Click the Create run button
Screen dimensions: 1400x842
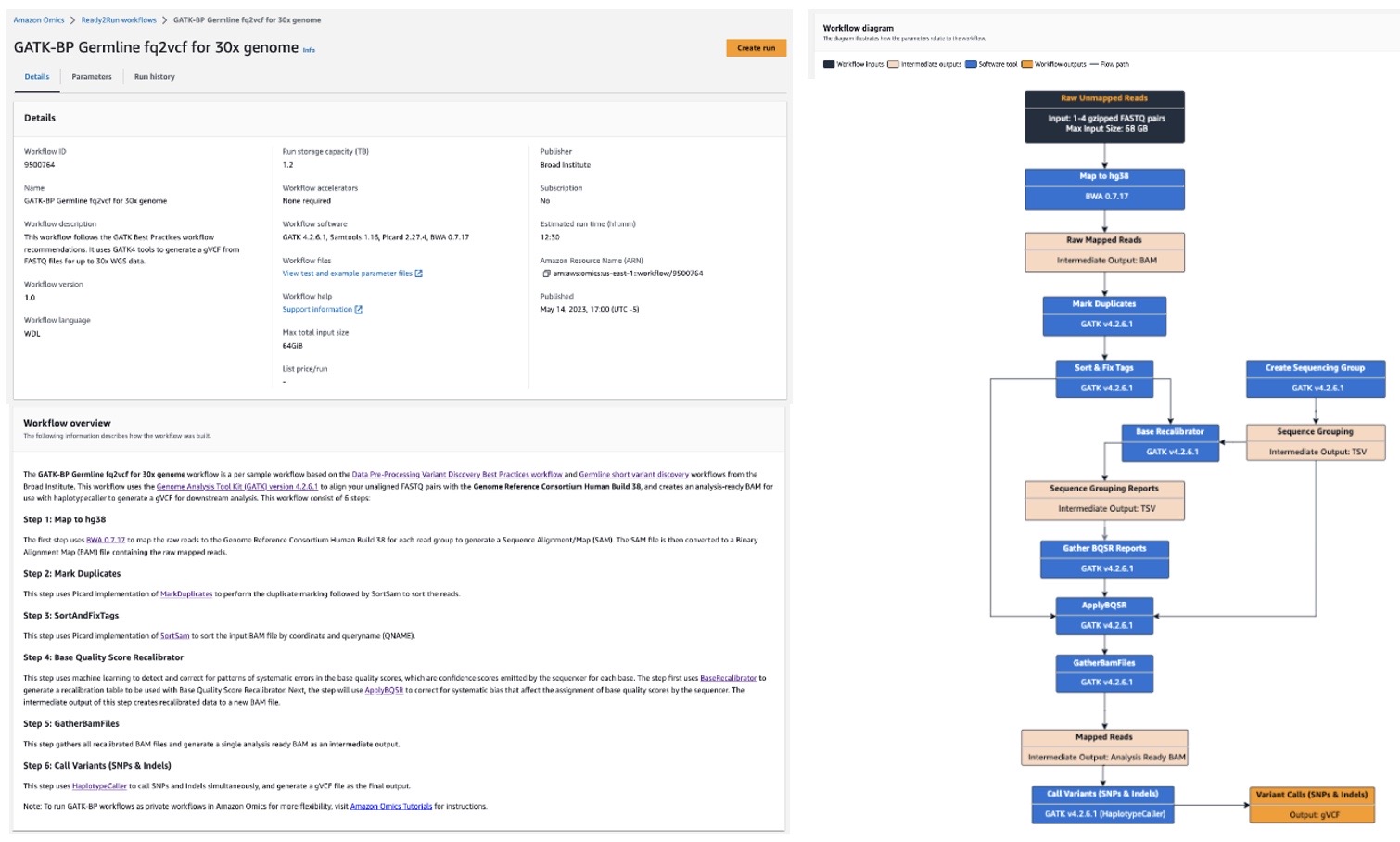pos(756,48)
